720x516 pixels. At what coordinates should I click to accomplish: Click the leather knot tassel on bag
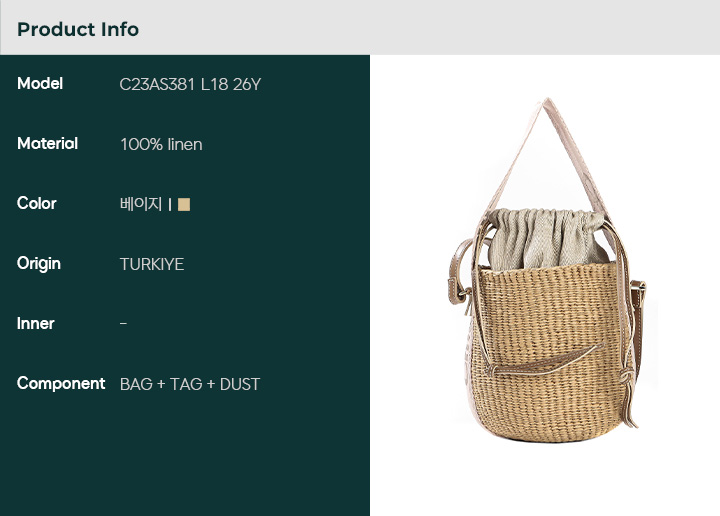coord(628,395)
